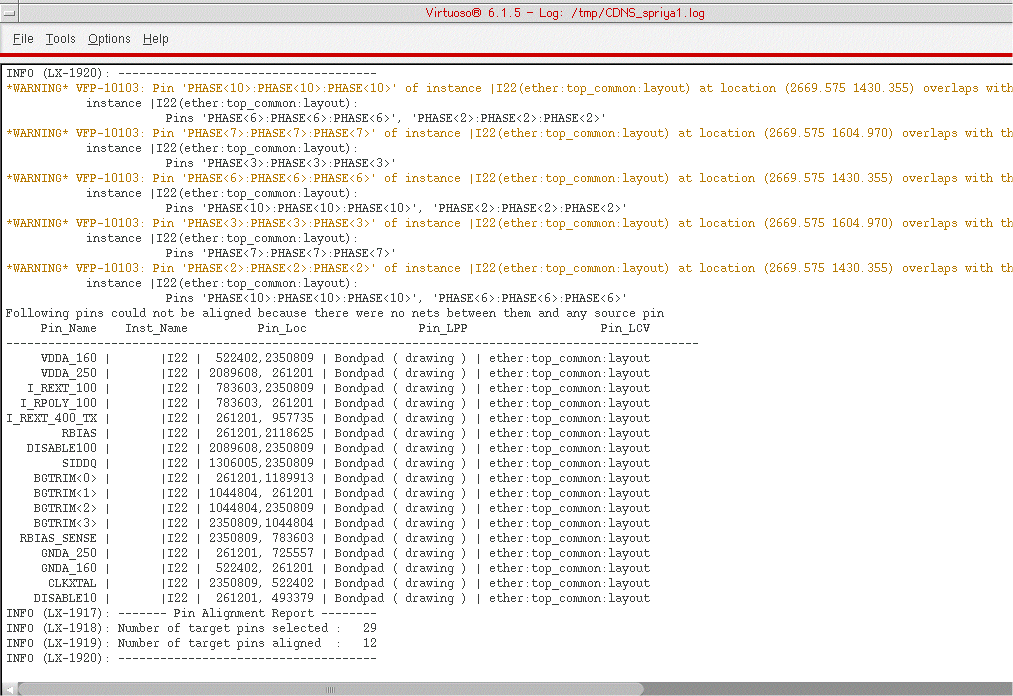Click the 'Number of target pins selected' line
The image size is (1013, 696).
190,628
